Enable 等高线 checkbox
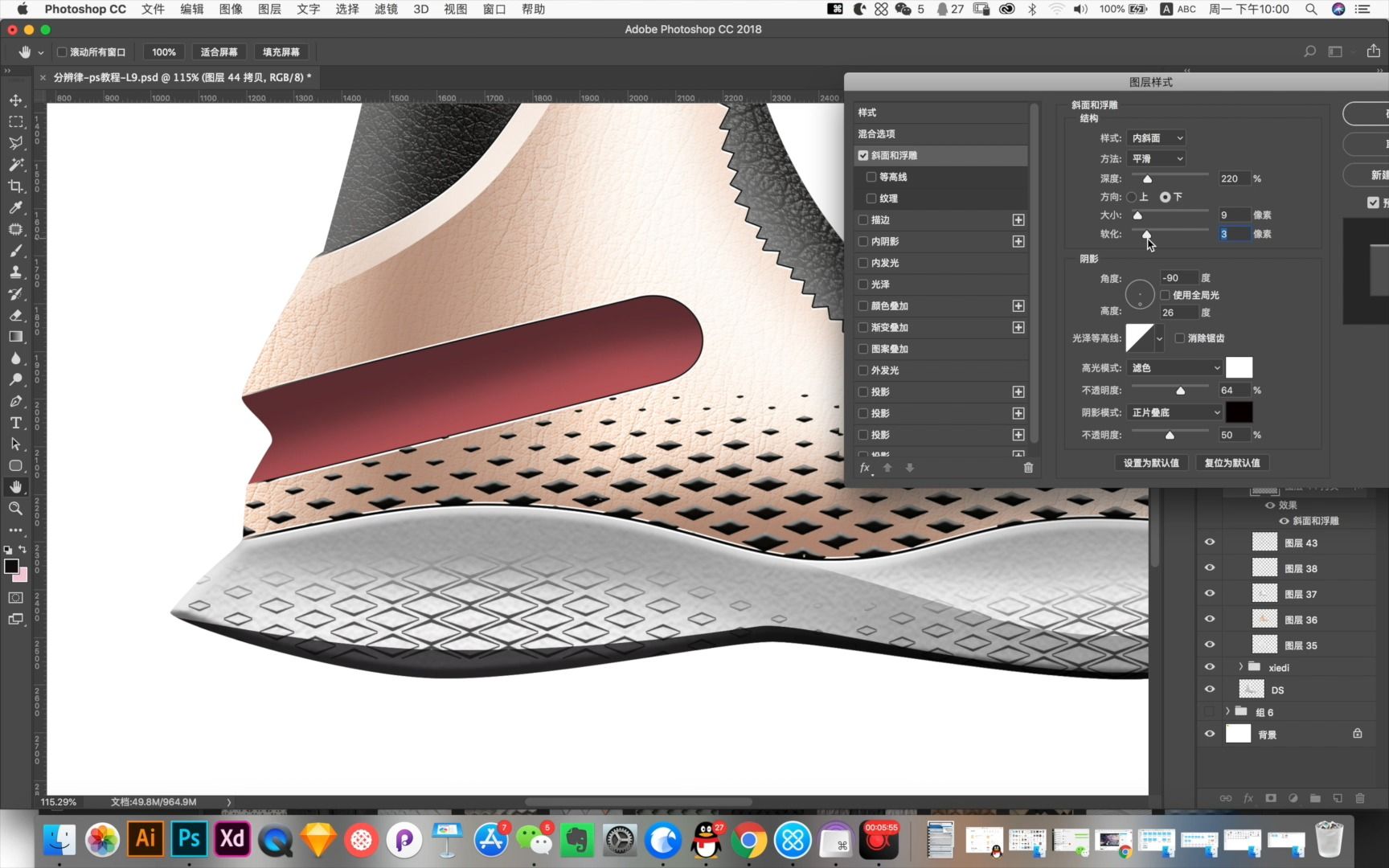This screenshot has width=1389, height=868. 871,177
